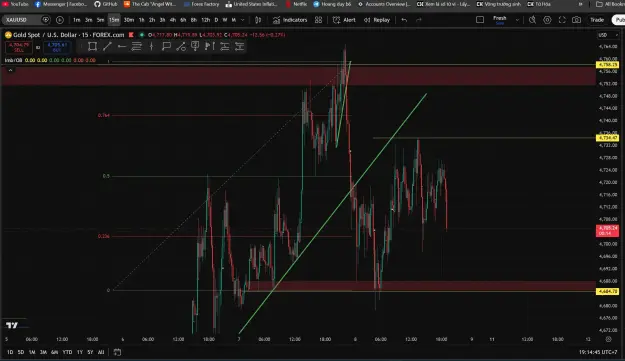Take a chart snapshot with camera icon
This screenshot has height=361, width=625.
click(x=576, y=20)
